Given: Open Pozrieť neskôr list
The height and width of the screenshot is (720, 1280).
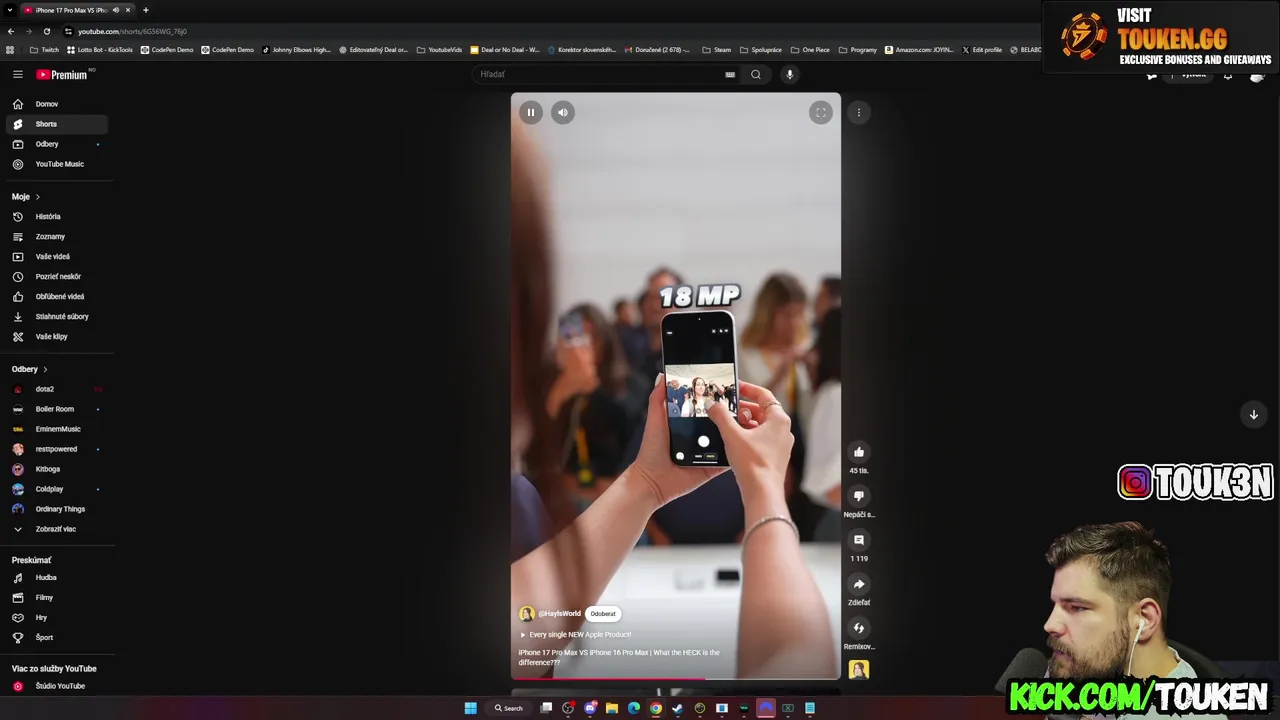Looking at the screenshot, I should pyautogui.click(x=56, y=277).
